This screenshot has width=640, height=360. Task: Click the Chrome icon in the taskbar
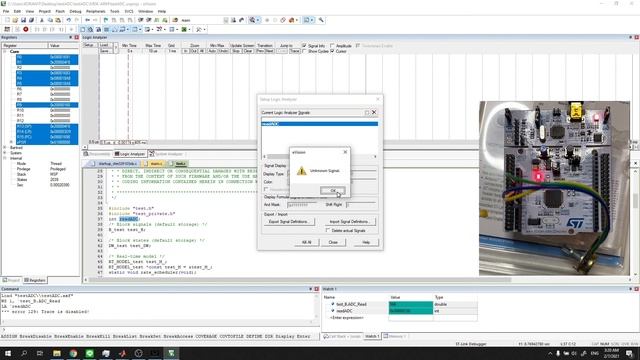coord(73,353)
